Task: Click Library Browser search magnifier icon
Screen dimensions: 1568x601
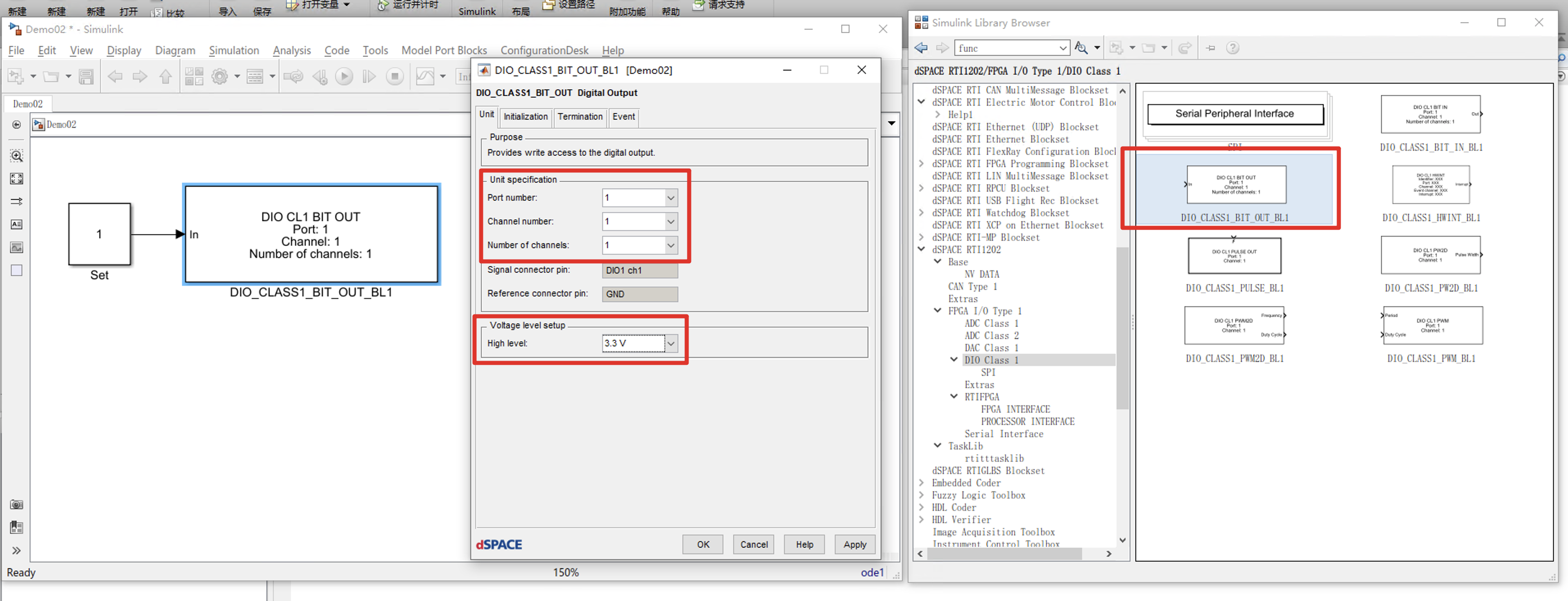Action: 1081,48
